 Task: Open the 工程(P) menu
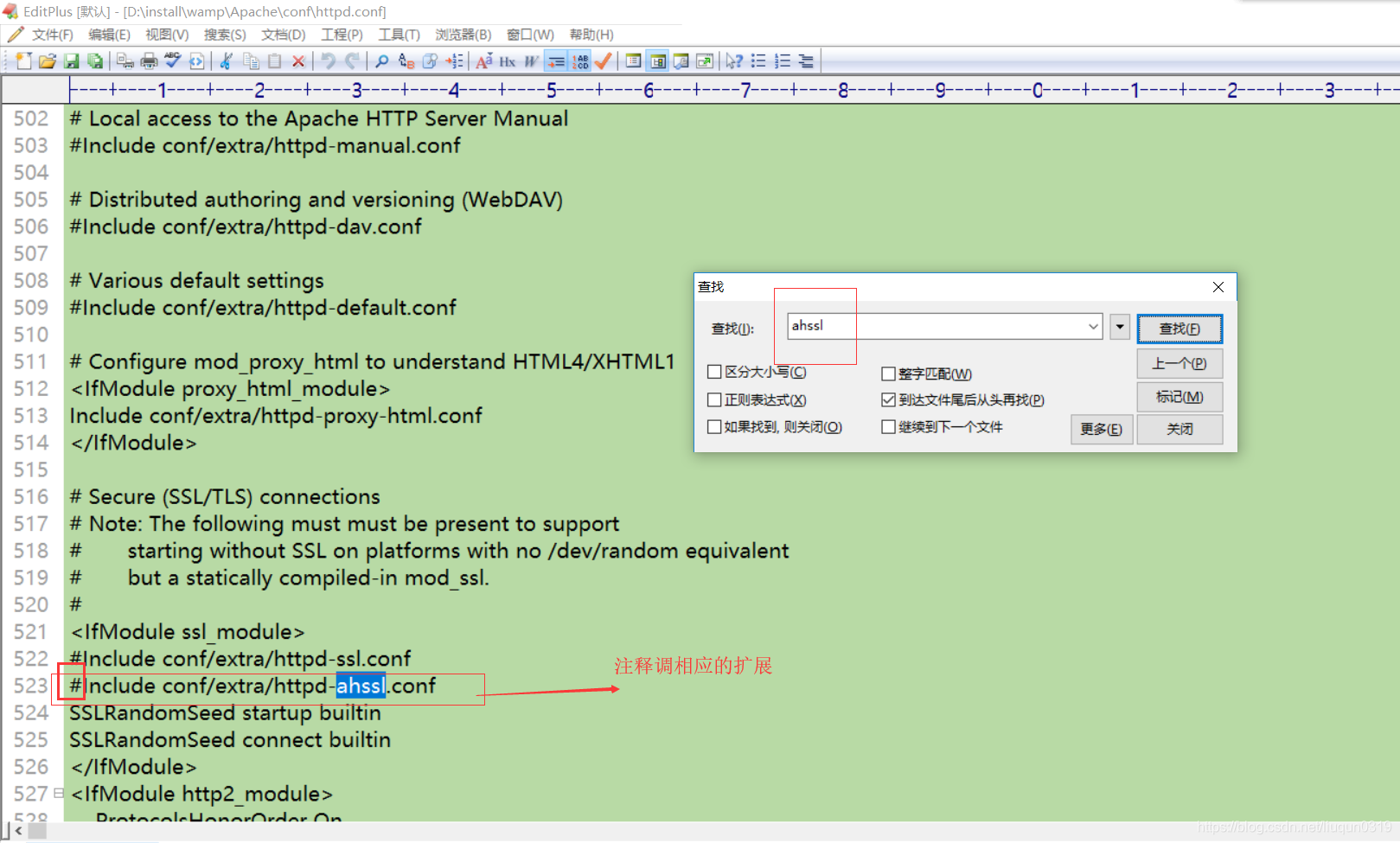pos(342,35)
